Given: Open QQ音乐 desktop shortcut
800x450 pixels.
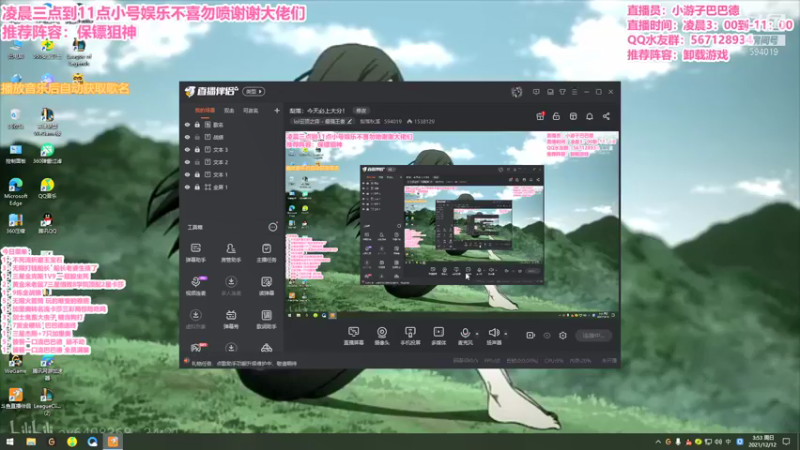Looking at the screenshot, I should [x=47, y=188].
